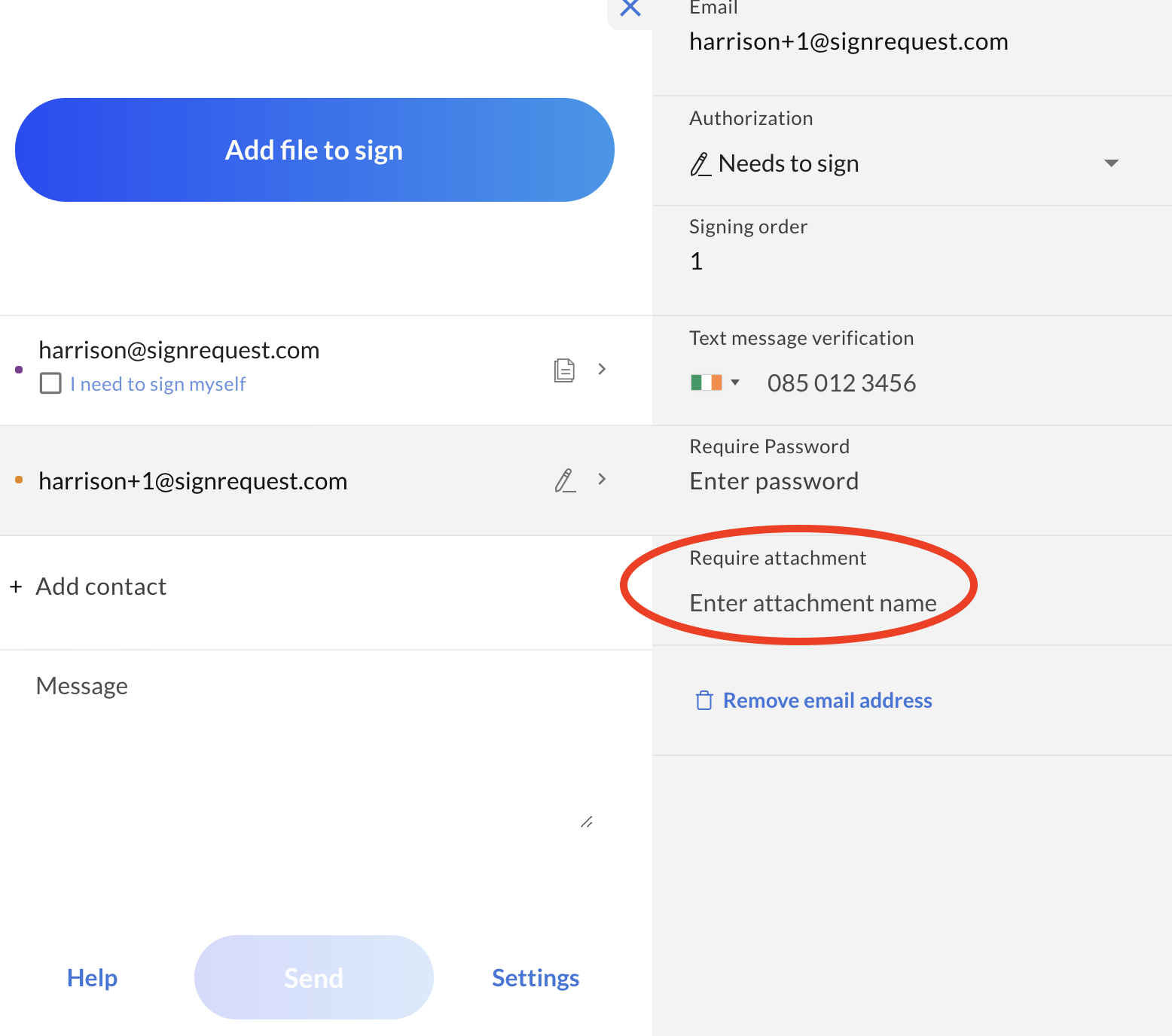Click the Remove email address link
This screenshot has height=1036, width=1172.
828,700
